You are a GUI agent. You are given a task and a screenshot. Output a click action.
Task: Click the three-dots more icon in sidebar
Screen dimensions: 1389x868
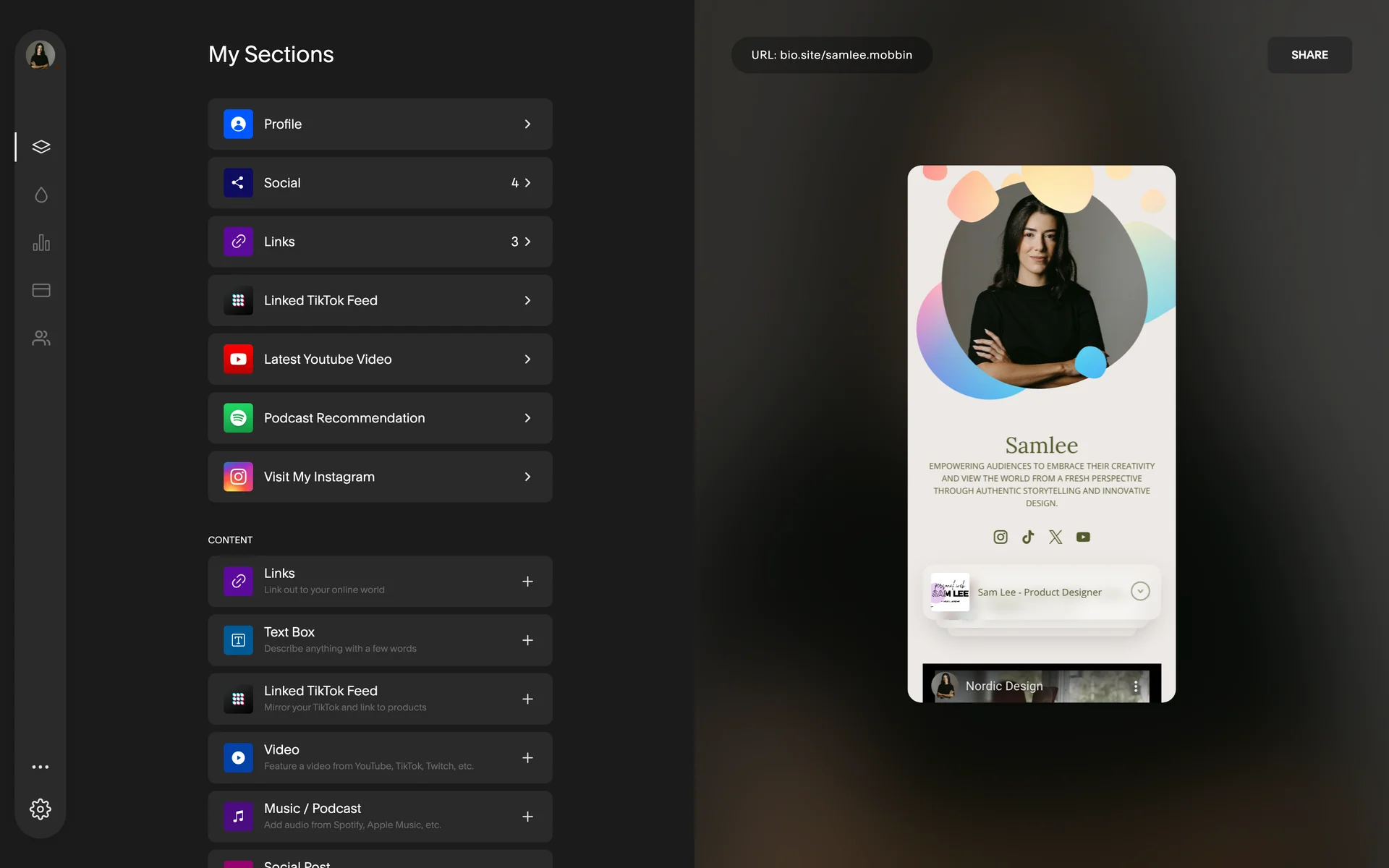(x=41, y=767)
